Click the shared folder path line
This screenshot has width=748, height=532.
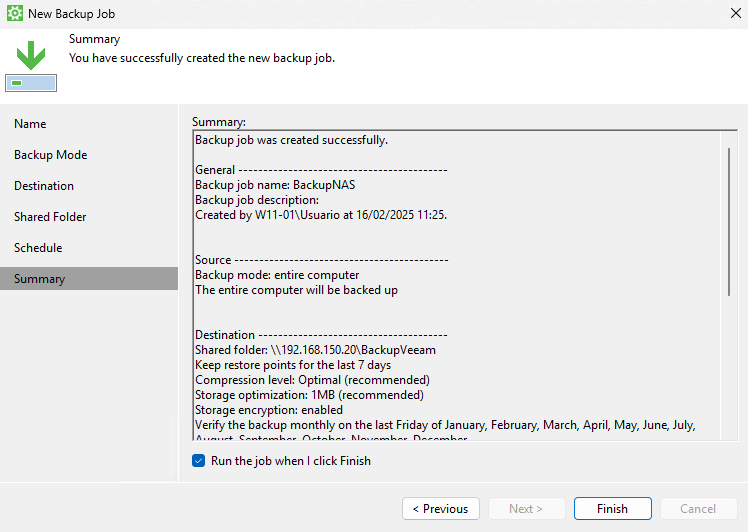pos(315,350)
